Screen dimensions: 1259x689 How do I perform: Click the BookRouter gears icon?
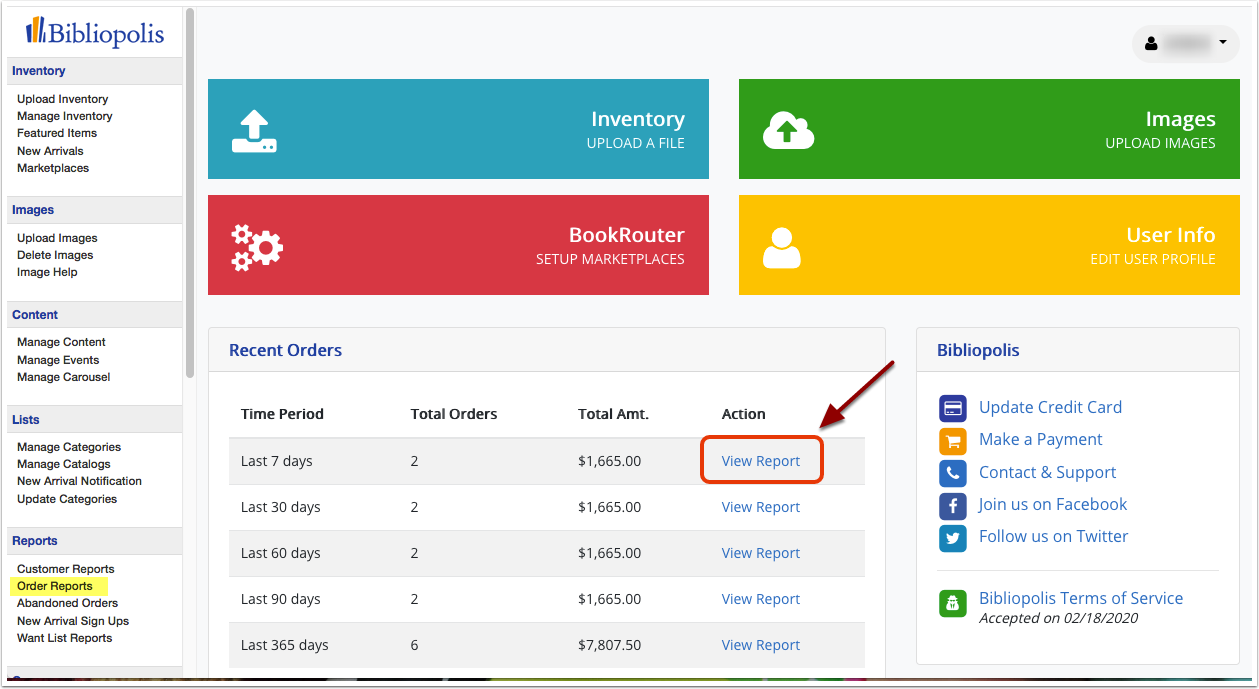257,247
